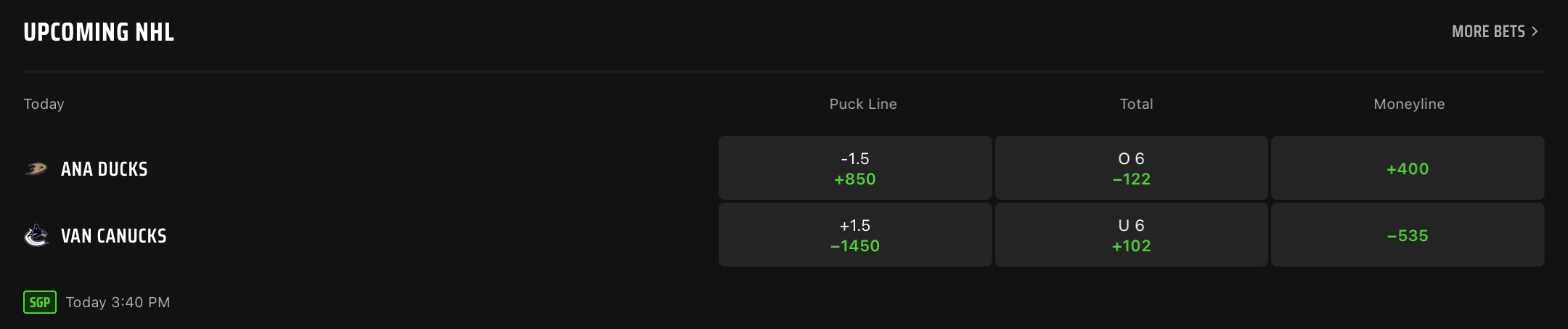Click the Puck Line column header
Image resolution: width=1568 pixels, height=329 pixels.
[863, 104]
